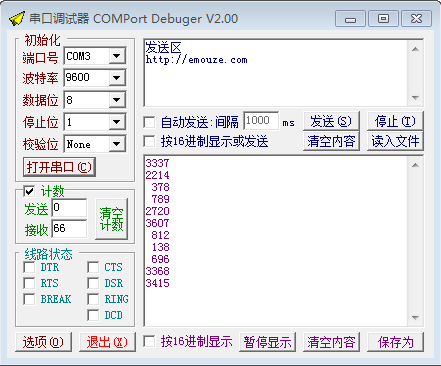Click 清空内容 under the send button
Screen dimensions: 441x366
(x=331, y=141)
